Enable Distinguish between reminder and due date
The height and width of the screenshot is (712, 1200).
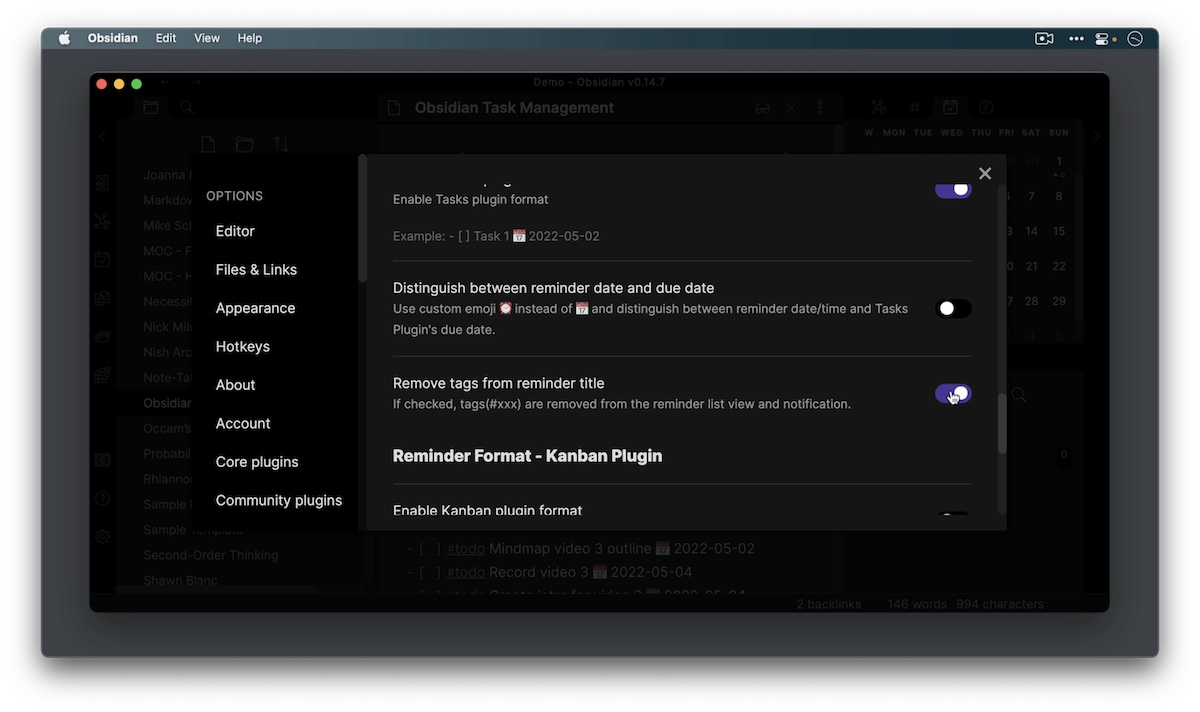click(953, 309)
